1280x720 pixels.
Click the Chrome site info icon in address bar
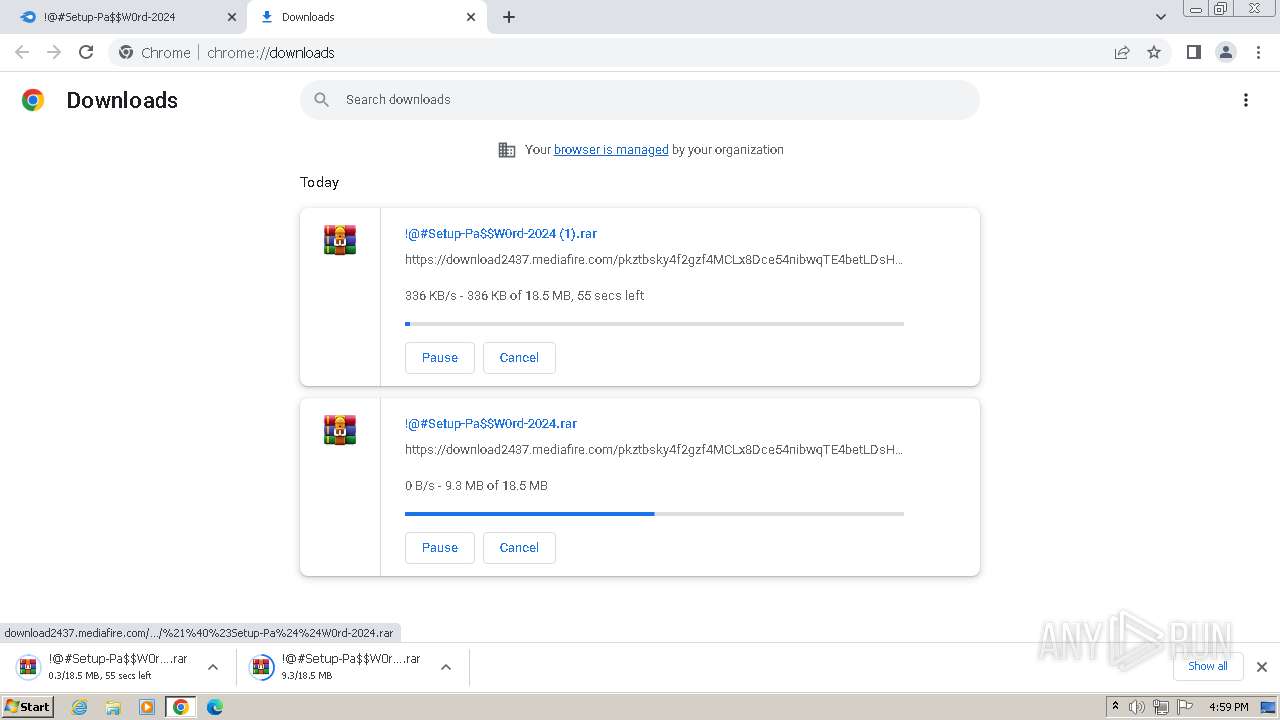pos(126,52)
